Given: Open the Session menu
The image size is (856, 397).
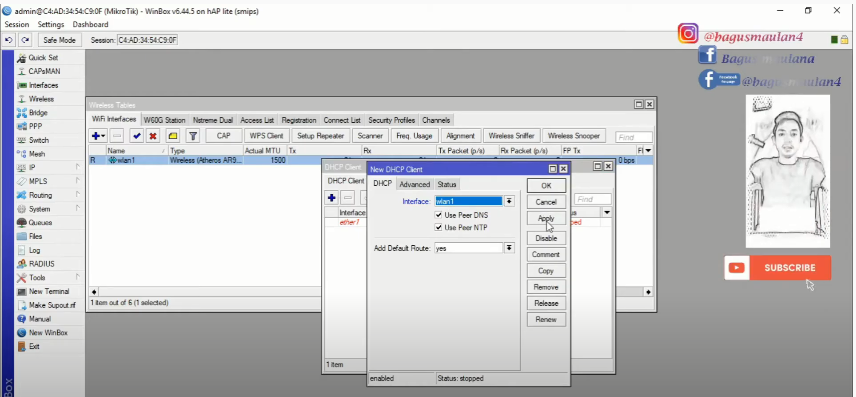Looking at the screenshot, I should 17,25.
